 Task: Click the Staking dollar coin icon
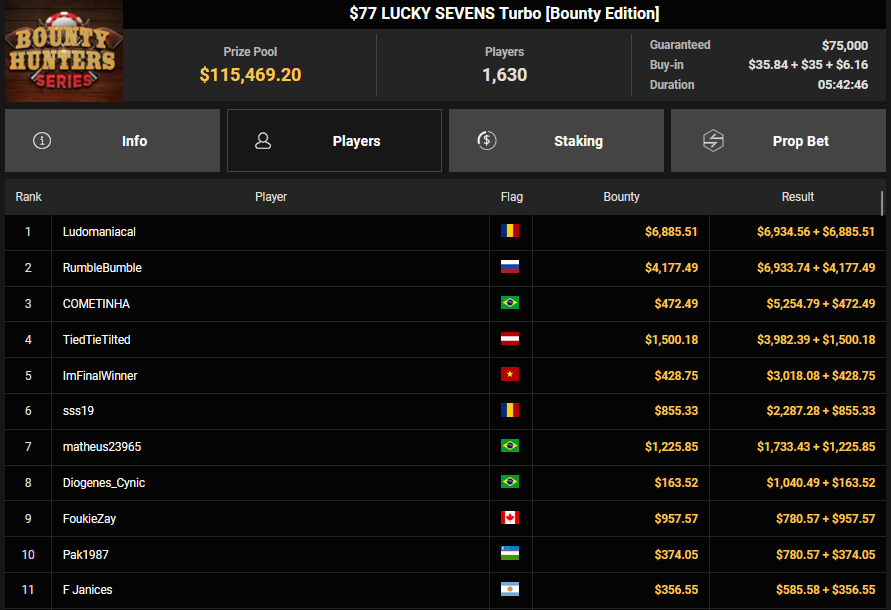click(486, 141)
